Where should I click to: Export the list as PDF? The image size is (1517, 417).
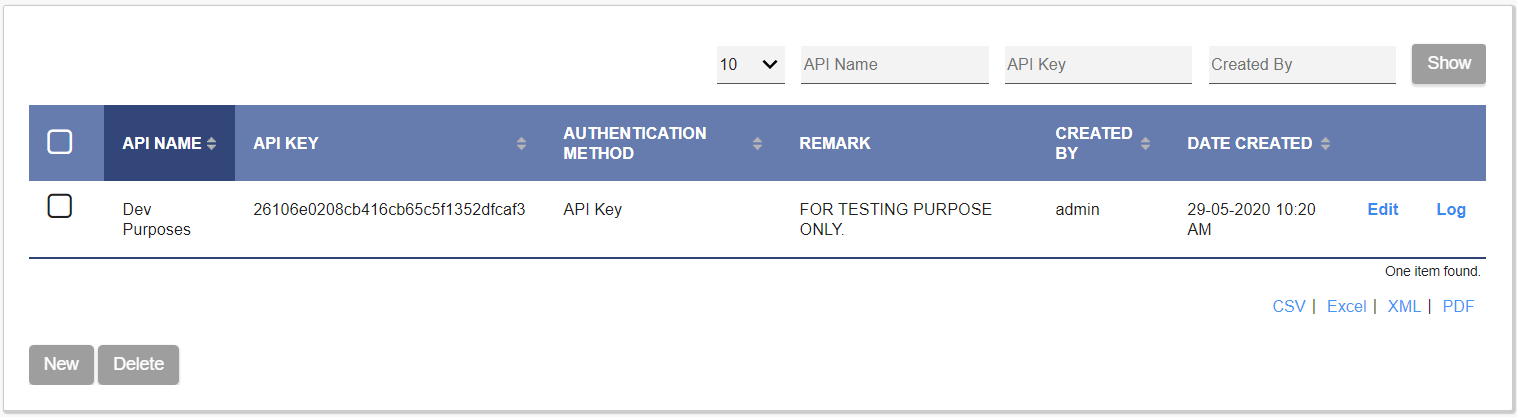[1458, 306]
